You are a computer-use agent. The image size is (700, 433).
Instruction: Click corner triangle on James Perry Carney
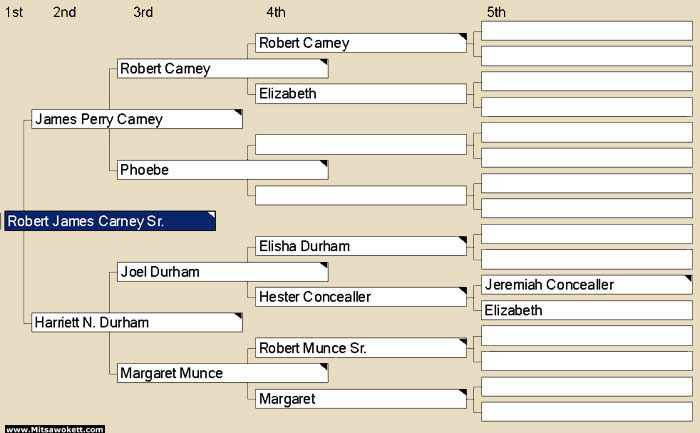coord(238,112)
